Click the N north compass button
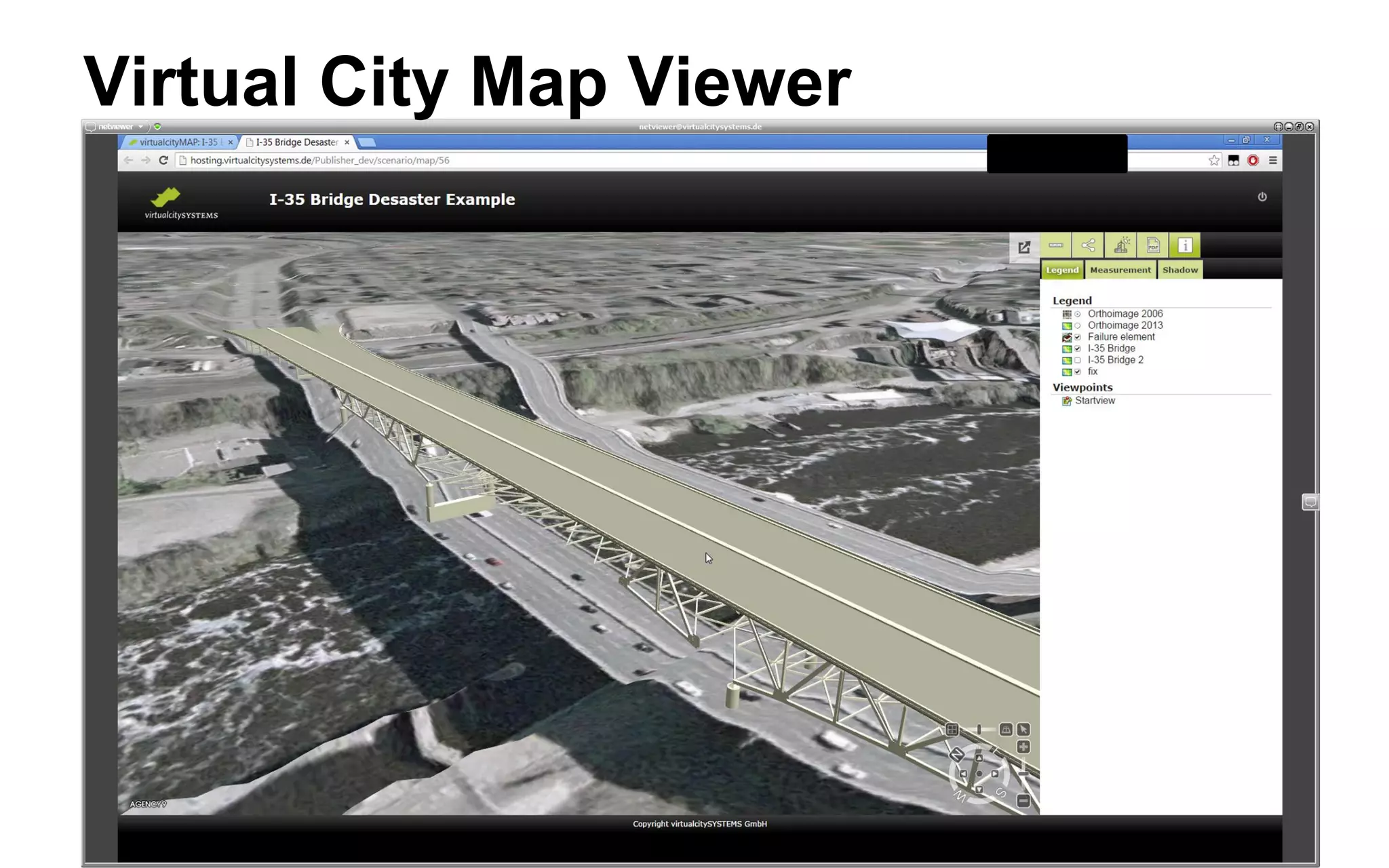The image size is (1389, 868). tap(956, 754)
